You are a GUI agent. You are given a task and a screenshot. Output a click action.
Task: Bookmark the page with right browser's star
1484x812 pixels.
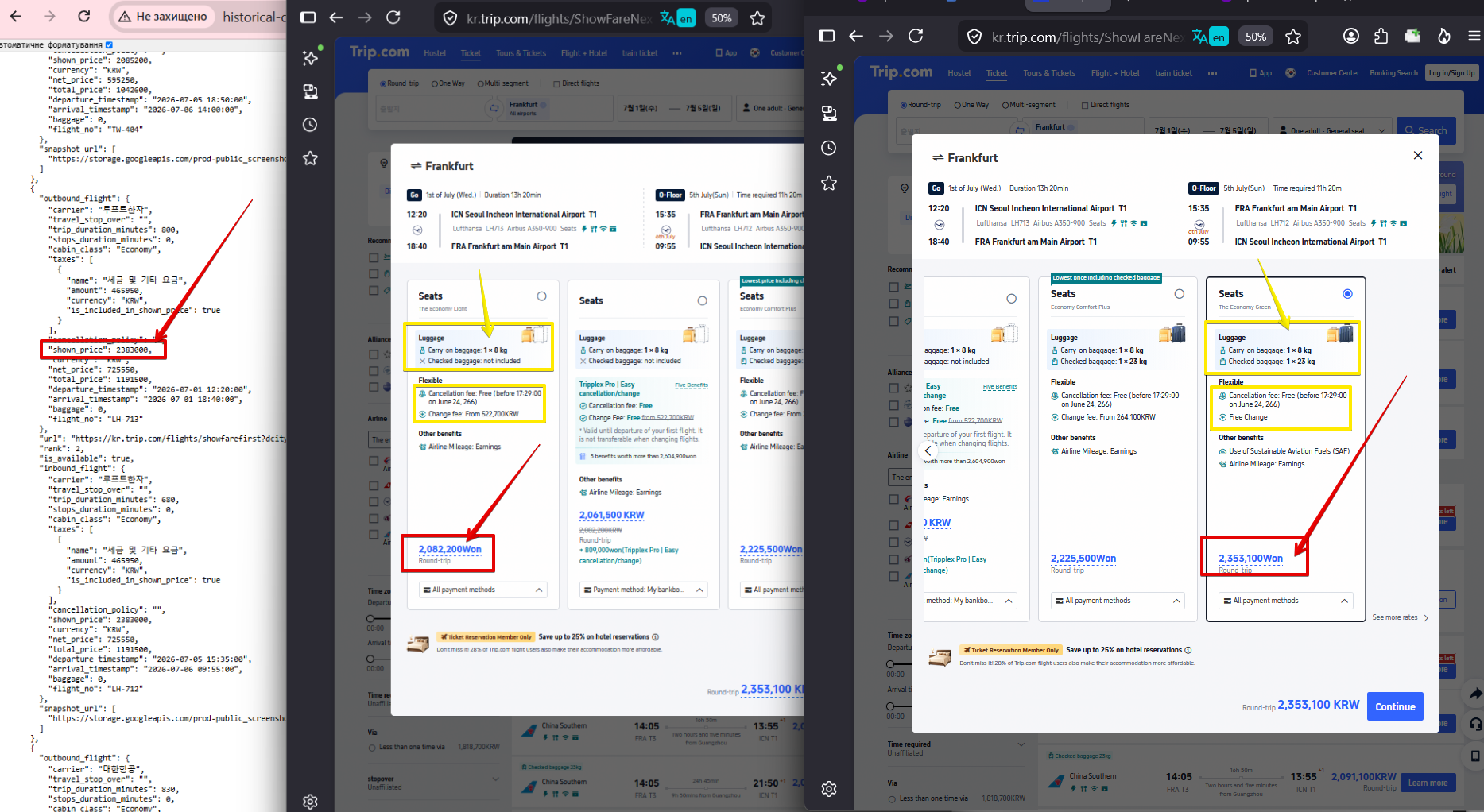pyautogui.click(x=1293, y=37)
